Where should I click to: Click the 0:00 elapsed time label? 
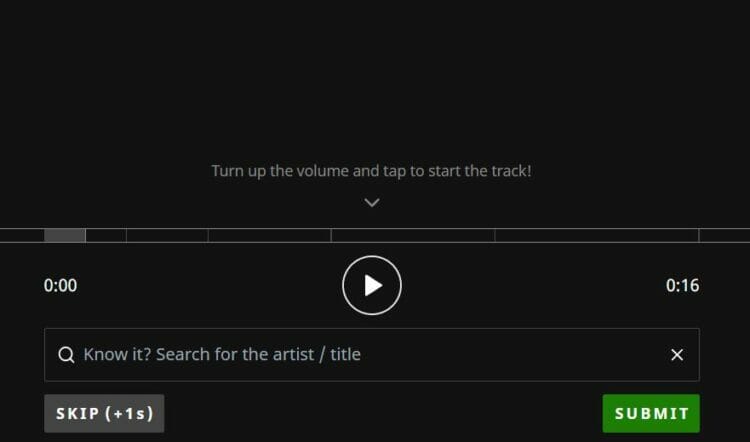click(60, 286)
